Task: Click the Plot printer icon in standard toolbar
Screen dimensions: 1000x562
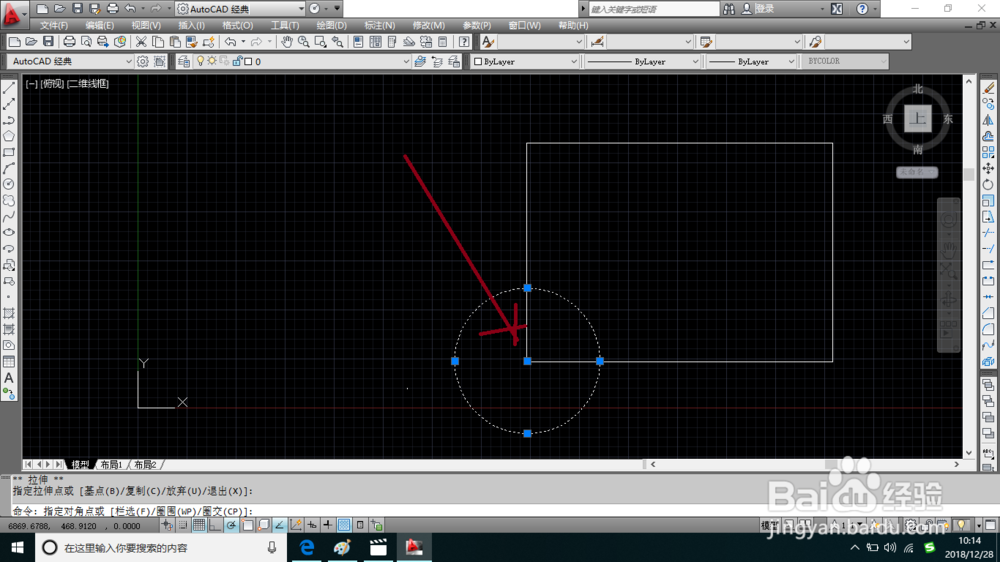Action: coord(69,42)
